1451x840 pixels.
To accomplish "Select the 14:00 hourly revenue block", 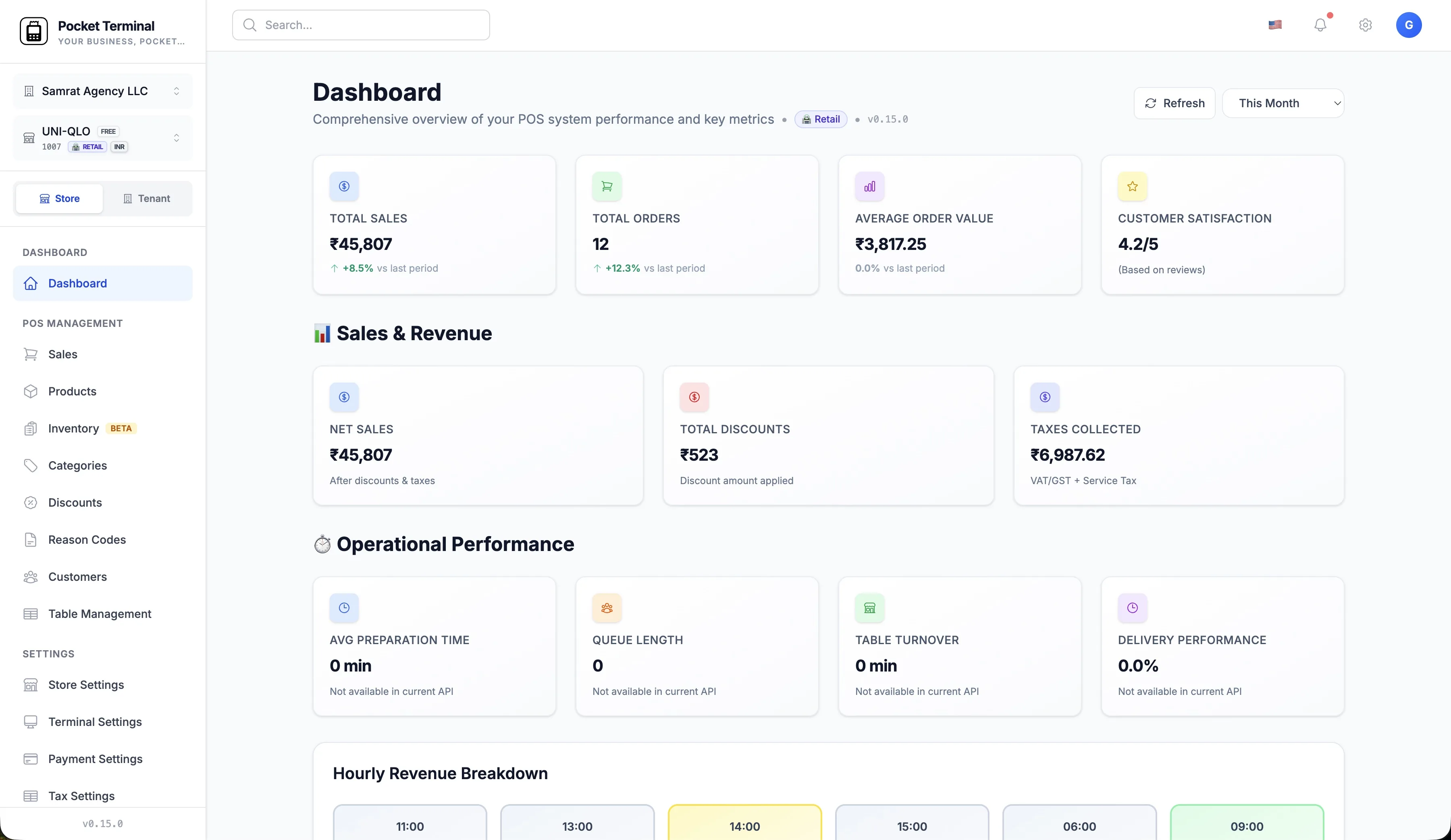I will pos(744,825).
